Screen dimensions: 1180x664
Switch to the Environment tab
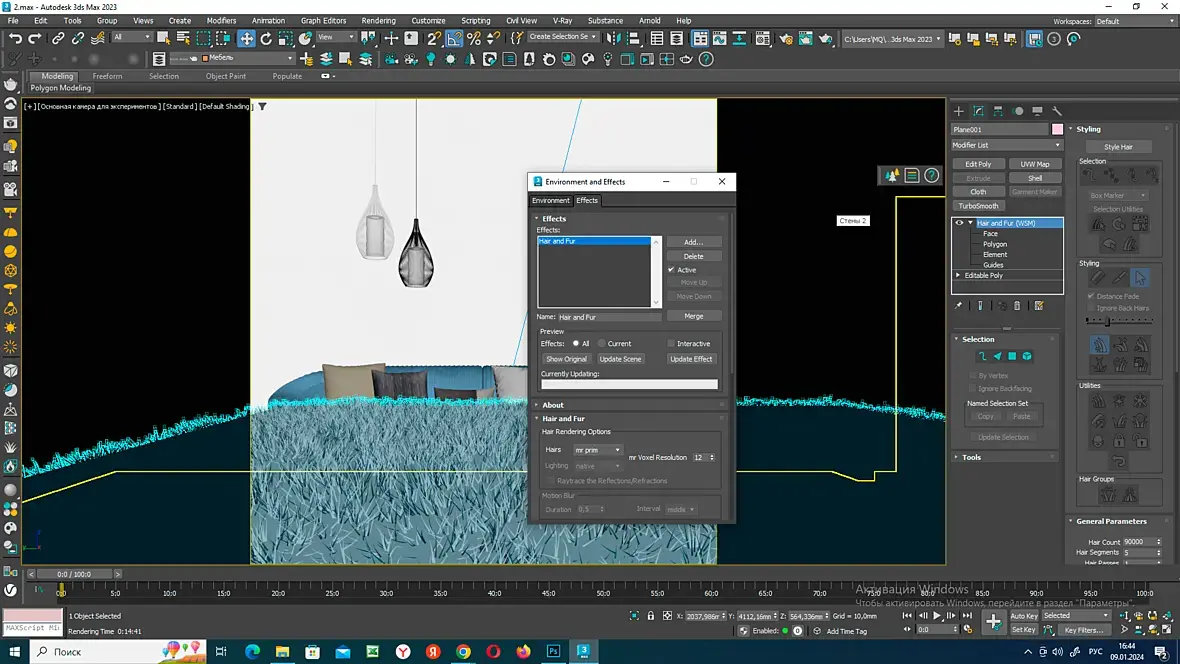[551, 200]
